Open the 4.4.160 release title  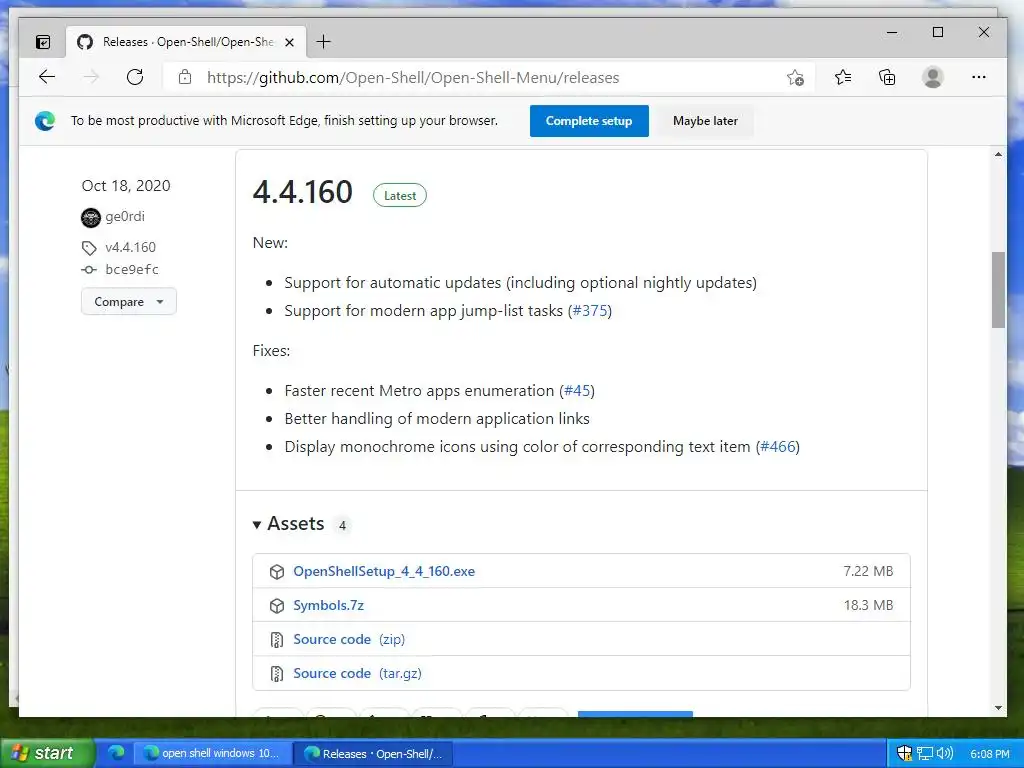click(302, 193)
